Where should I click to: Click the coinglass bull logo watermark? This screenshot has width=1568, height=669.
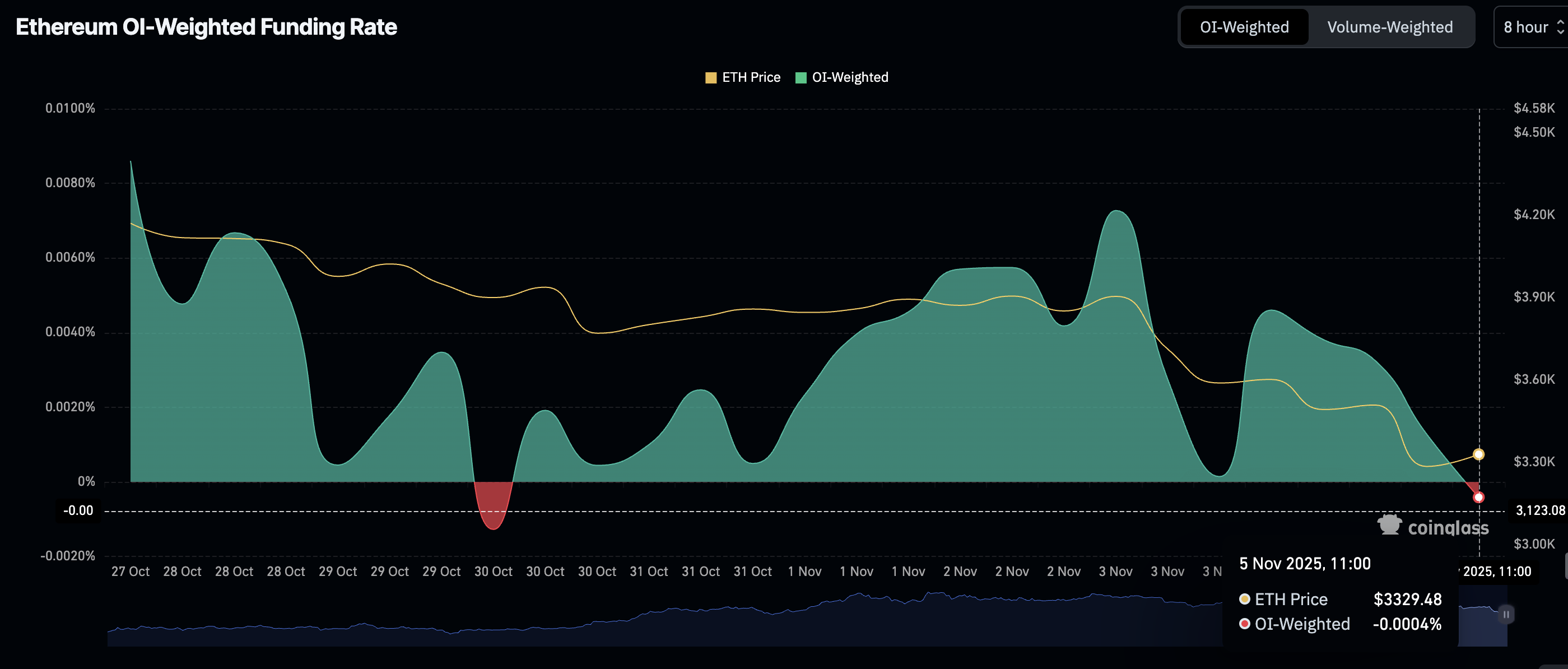pyautogui.click(x=1390, y=525)
